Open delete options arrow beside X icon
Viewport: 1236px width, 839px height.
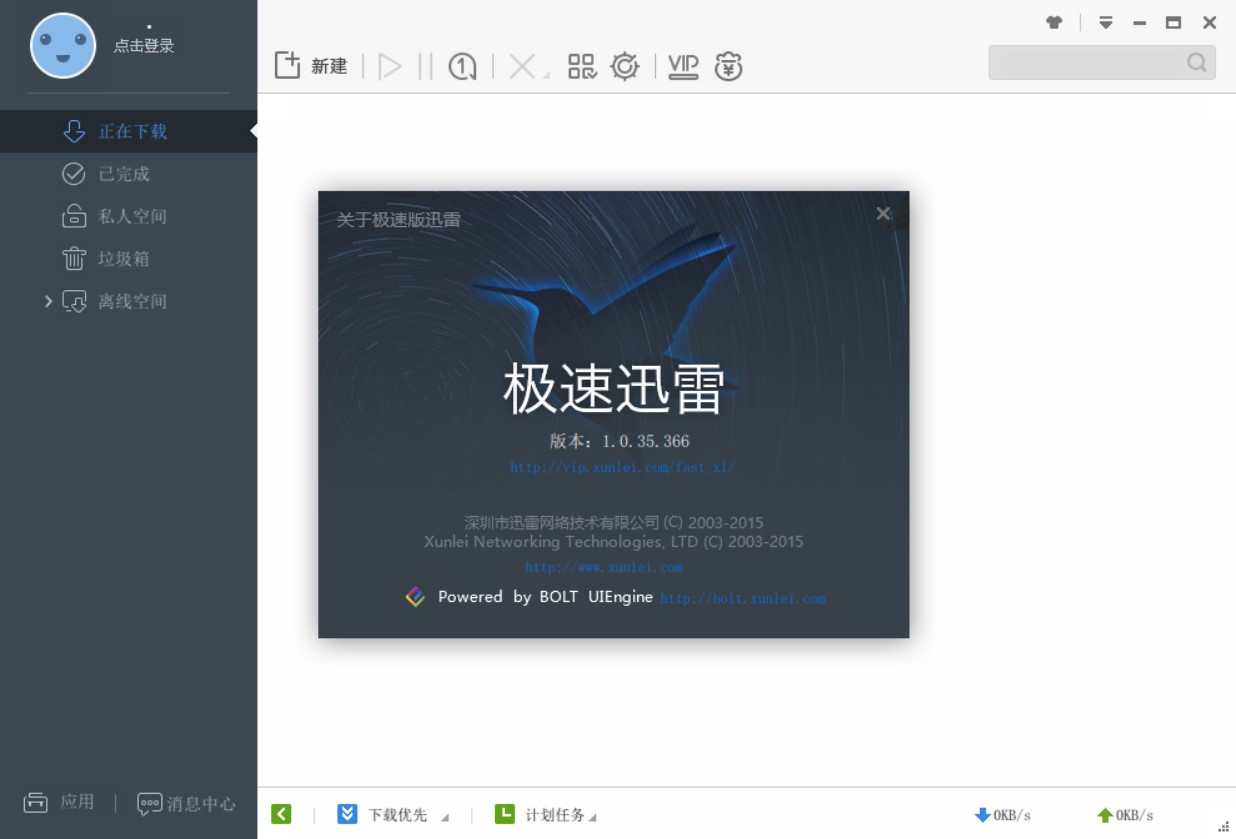546,75
